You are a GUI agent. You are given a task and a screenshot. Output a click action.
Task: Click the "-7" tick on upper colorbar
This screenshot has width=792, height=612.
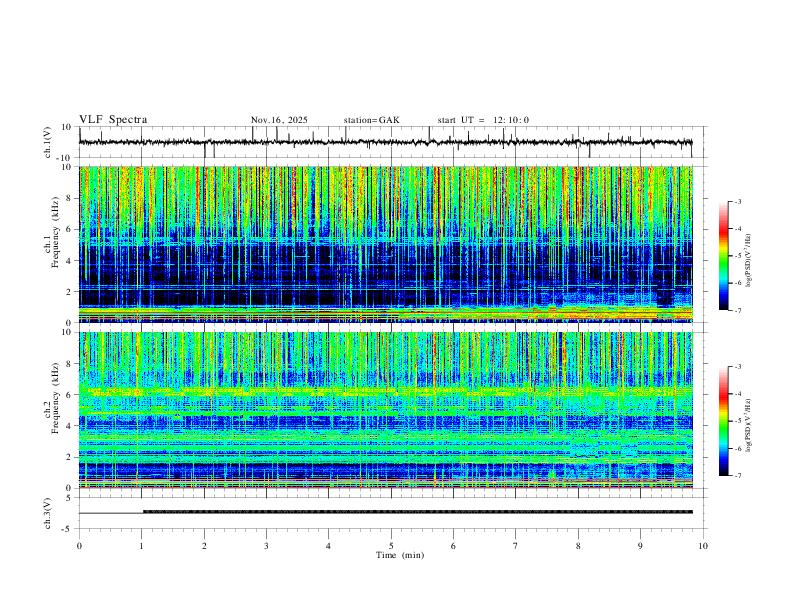point(737,310)
